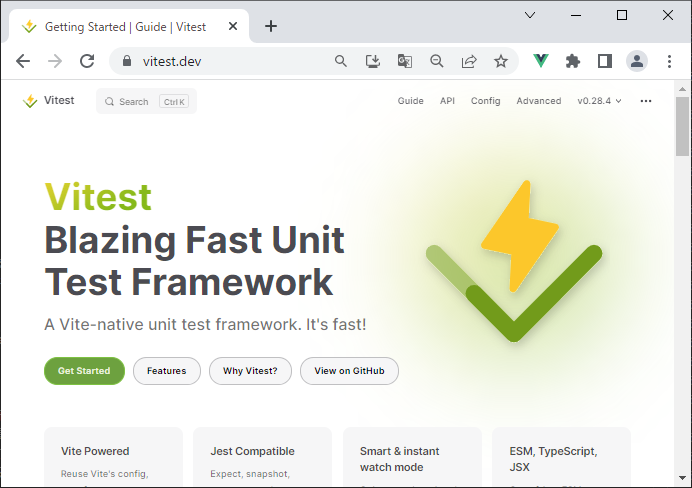This screenshot has width=692, height=488.
Task: Click the Vitest logo in the page header
Action: click(30, 101)
